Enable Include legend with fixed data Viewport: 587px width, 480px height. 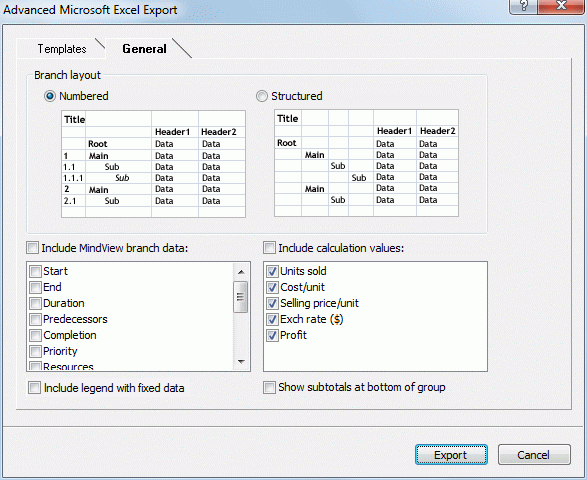click(34, 388)
